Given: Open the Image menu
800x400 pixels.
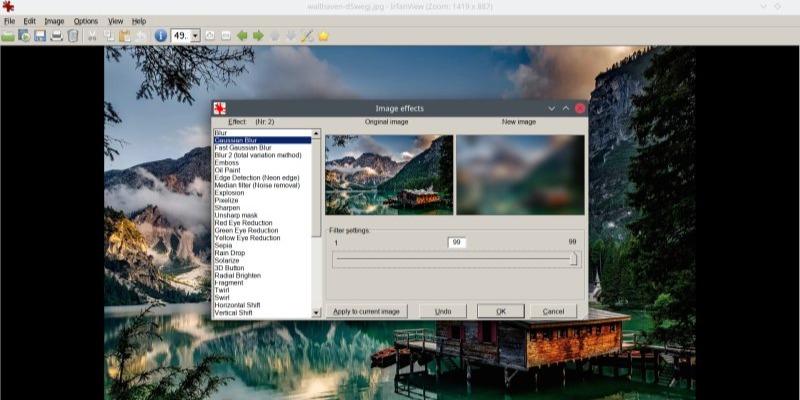Looking at the screenshot, I should coord(54,21).
